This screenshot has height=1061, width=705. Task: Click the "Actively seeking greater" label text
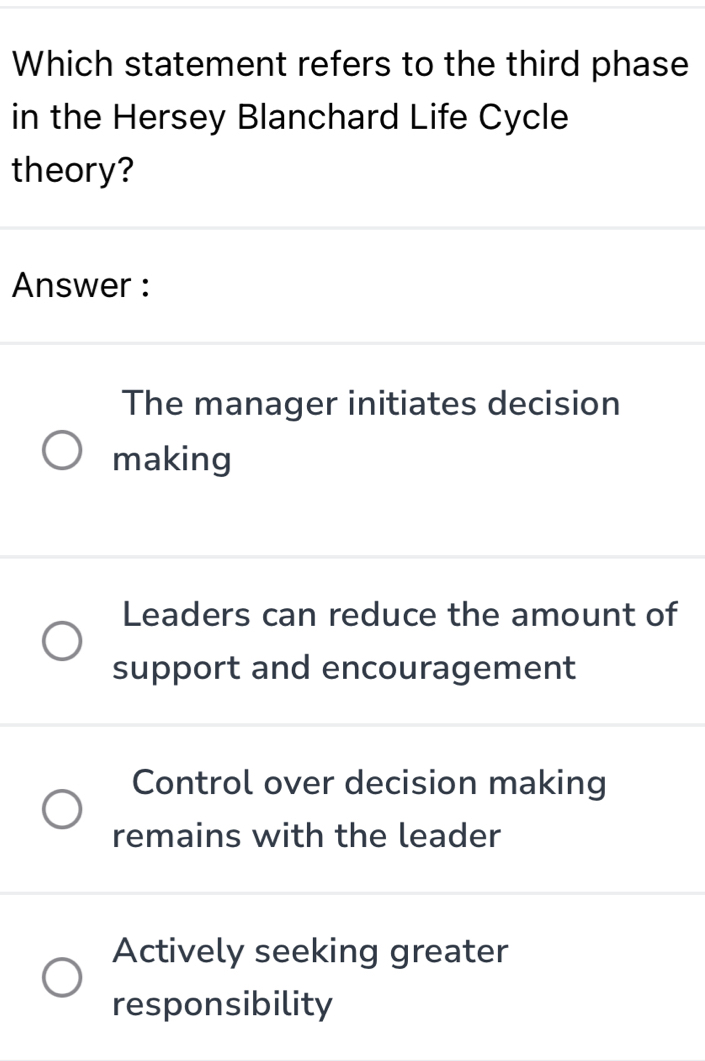pyautogui.click(x=312, y=950)
